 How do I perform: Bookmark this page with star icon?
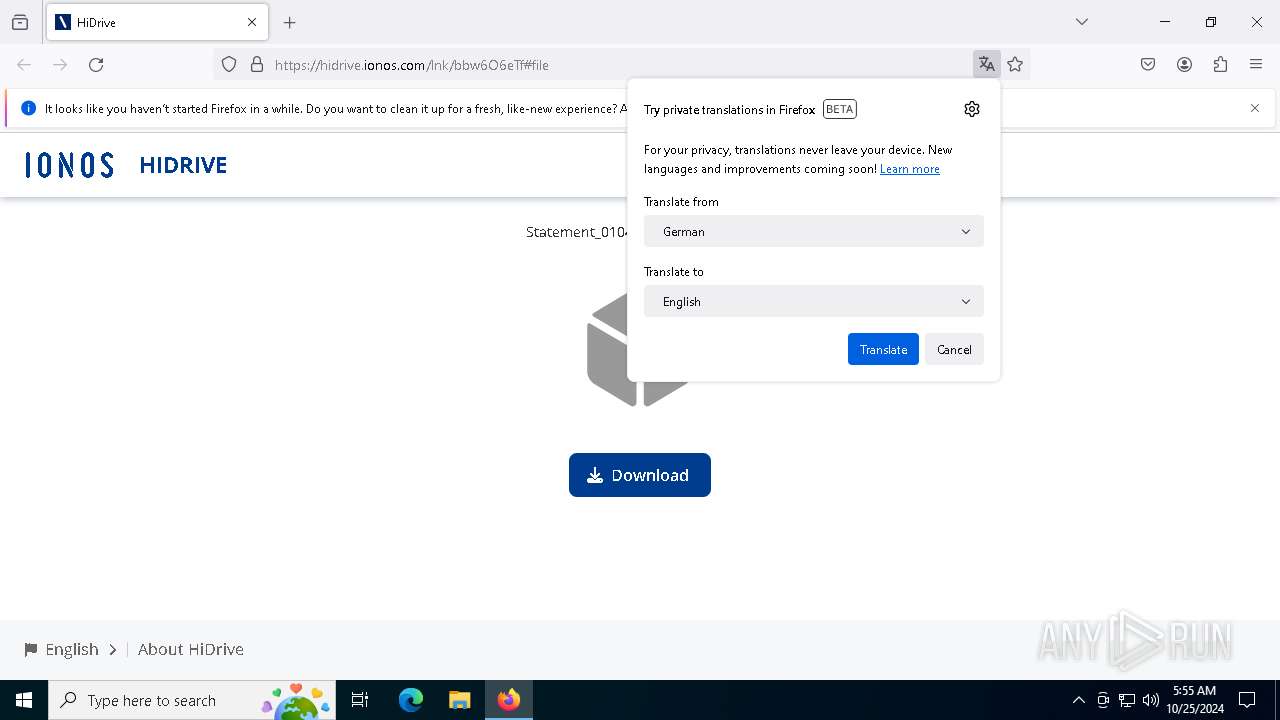pos(1016,65)
